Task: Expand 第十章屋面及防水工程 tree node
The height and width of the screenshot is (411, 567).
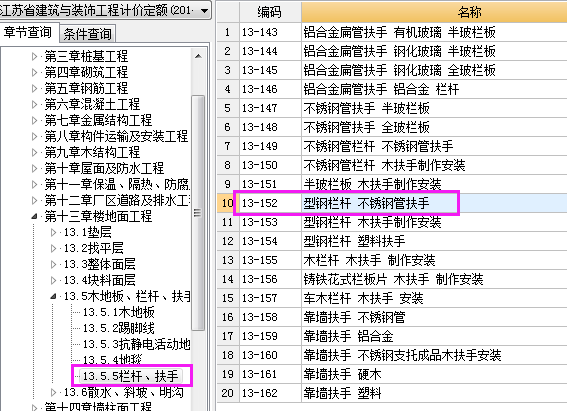Action: (x=34, y=168)
